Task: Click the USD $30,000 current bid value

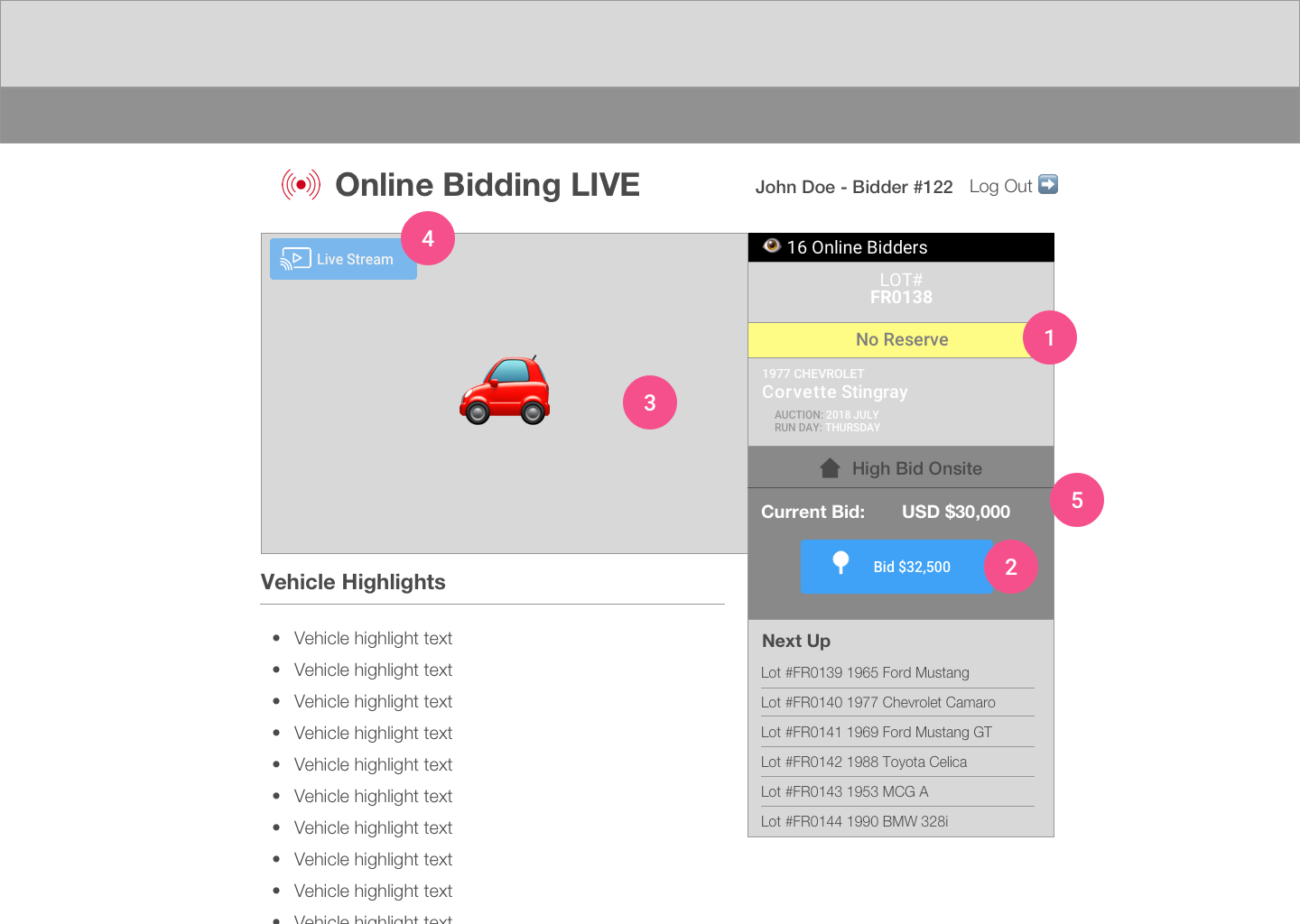Action: point(956,512)
